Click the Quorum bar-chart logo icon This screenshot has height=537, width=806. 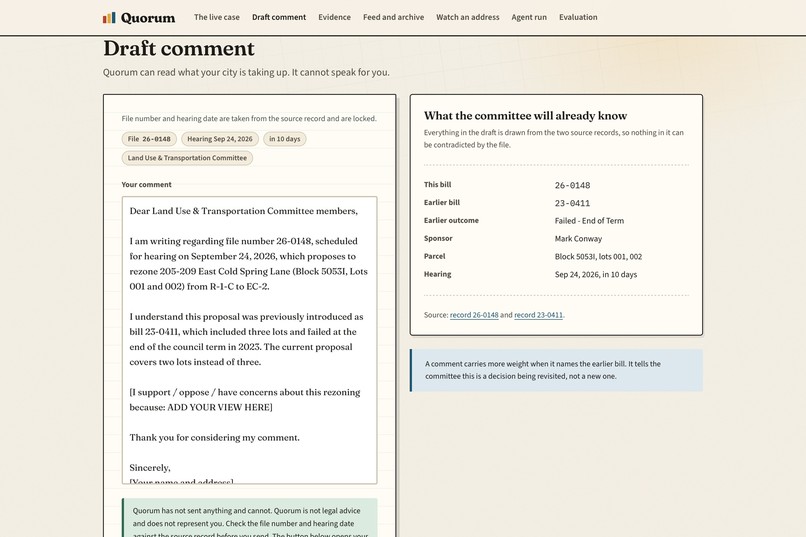(x=109, y=18)
